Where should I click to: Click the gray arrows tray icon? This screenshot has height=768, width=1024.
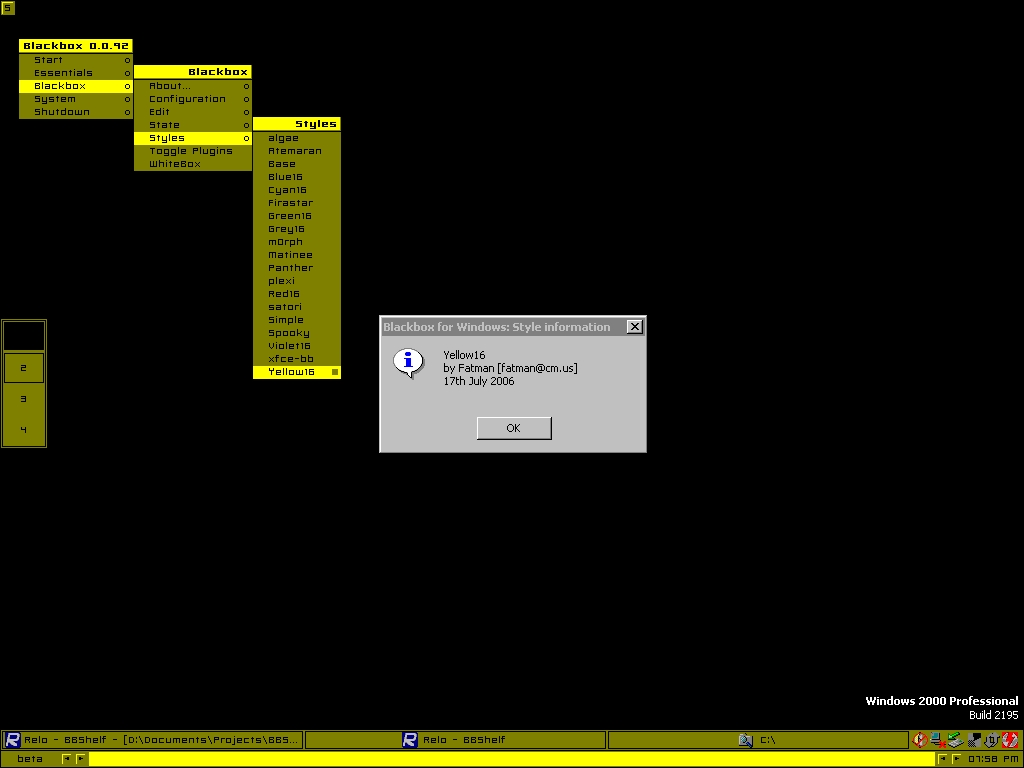coord(992,740)
